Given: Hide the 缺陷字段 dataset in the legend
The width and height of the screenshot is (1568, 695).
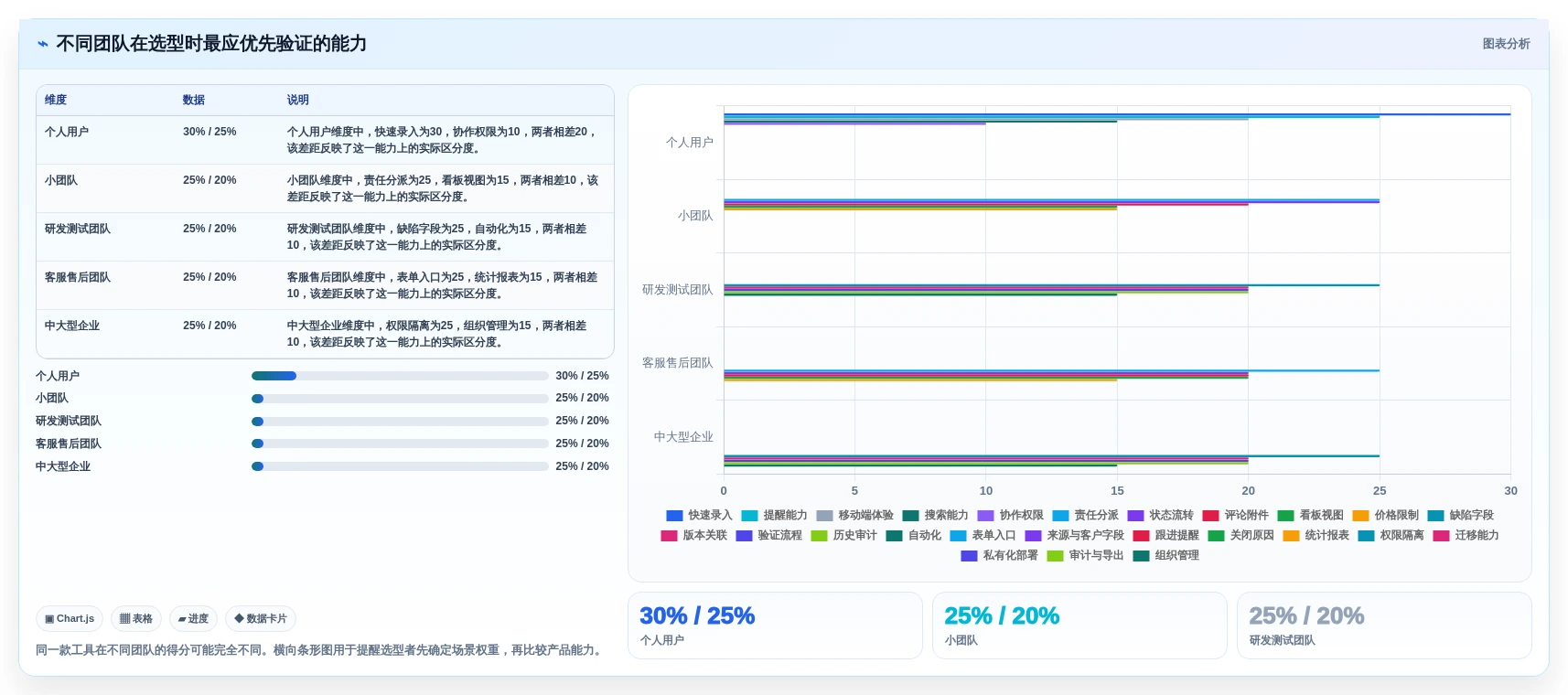Looking at the screenshot, I should pyautogui.click(x=1460, y=515).
